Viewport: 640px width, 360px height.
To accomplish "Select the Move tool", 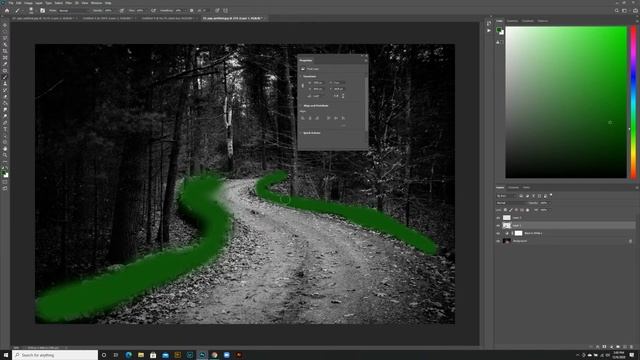I will tap(5, 25).
